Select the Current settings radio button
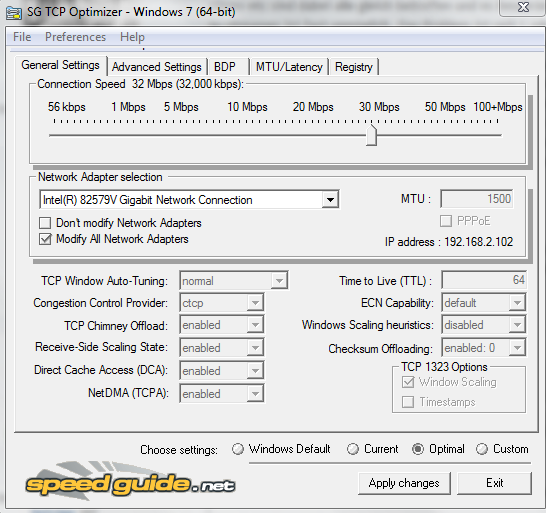 pos(353,449)
